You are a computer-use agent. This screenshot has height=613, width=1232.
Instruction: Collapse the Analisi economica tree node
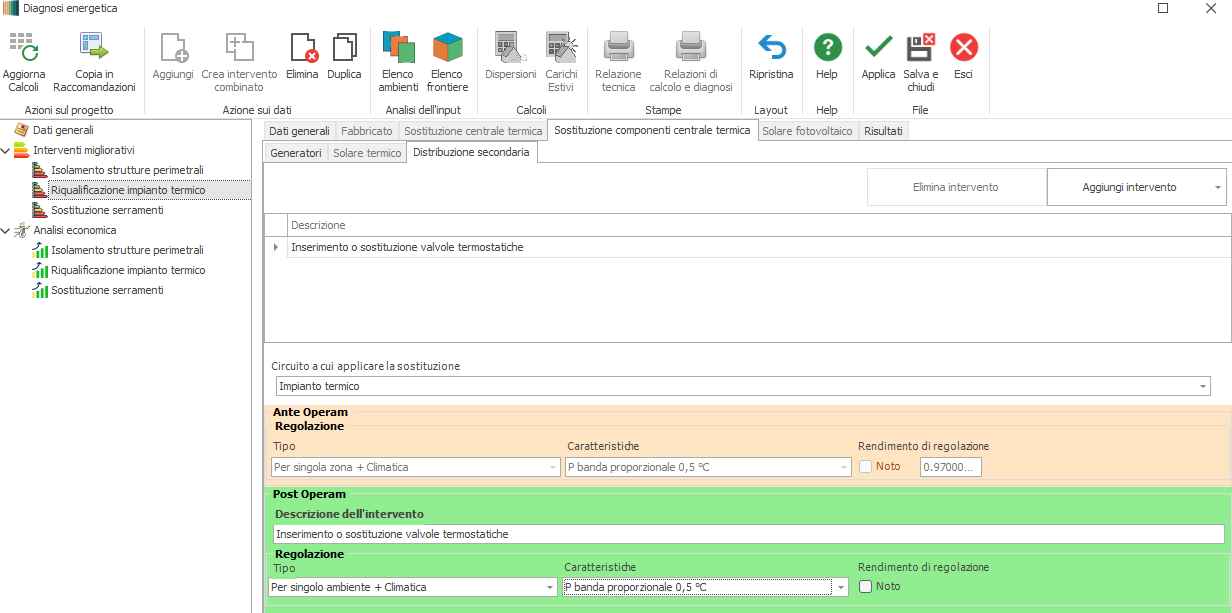tap(7, 230)
